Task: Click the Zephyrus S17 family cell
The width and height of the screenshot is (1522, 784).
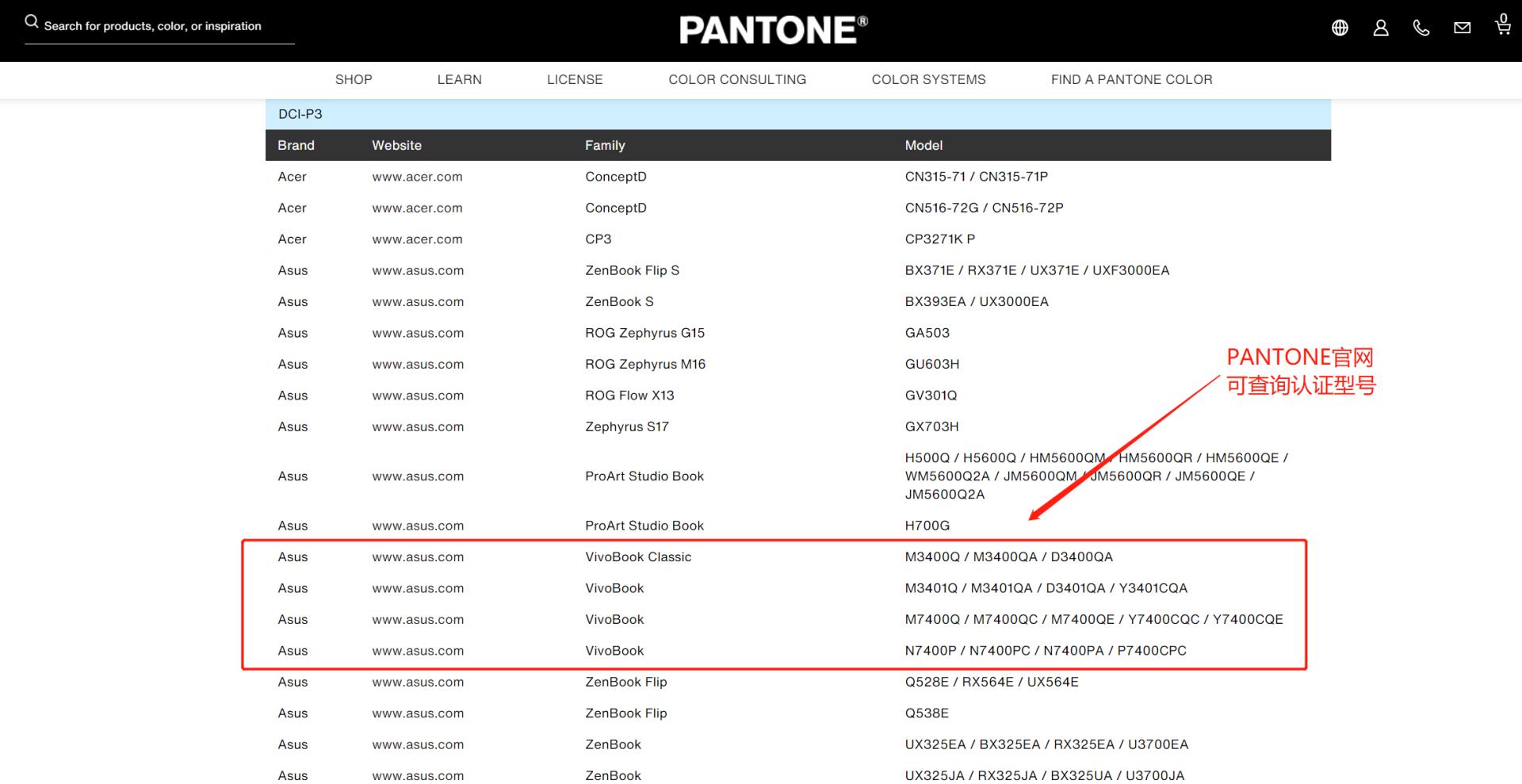Action: (627, 427)
